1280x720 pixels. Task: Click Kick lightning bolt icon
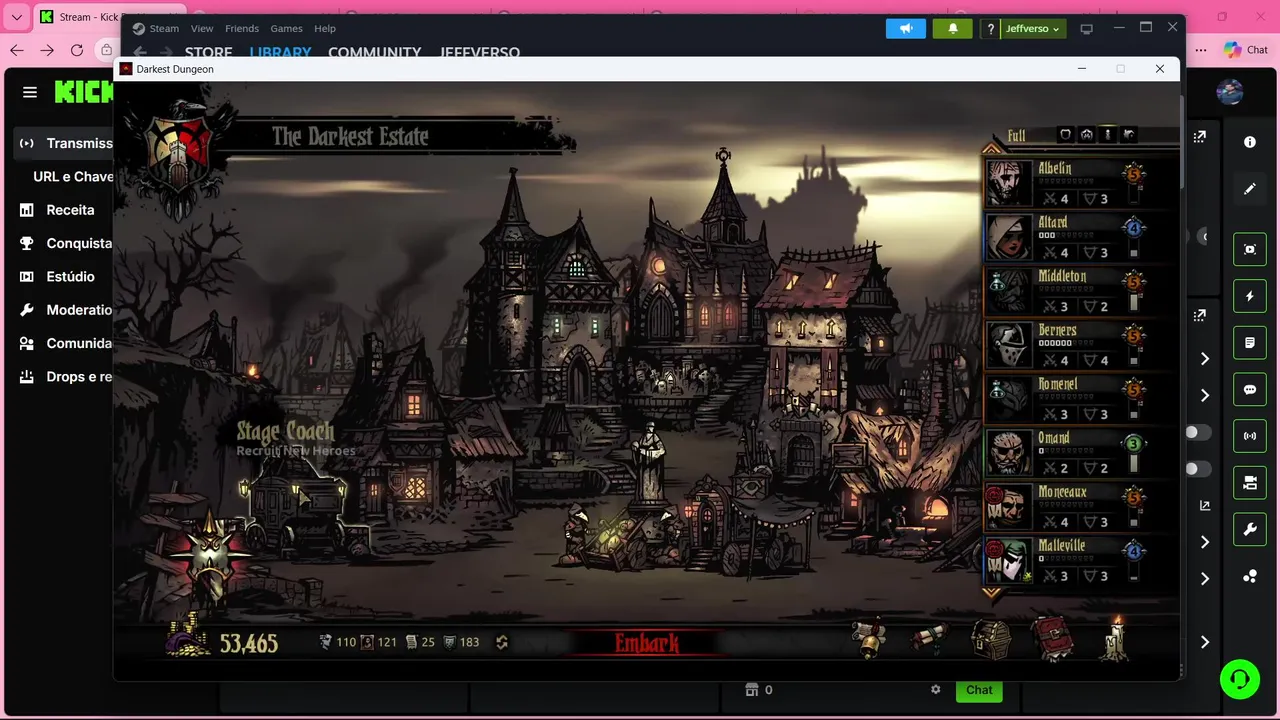coord(1250,296)
